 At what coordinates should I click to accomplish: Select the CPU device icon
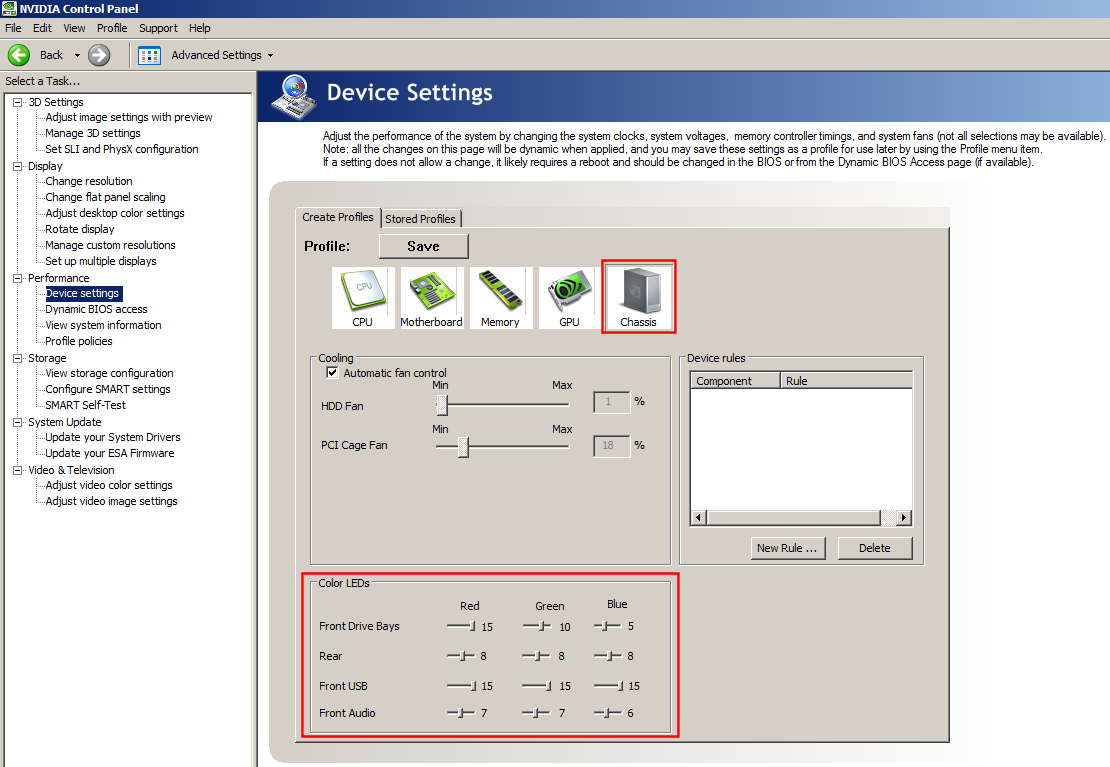[x=362, y=297]
